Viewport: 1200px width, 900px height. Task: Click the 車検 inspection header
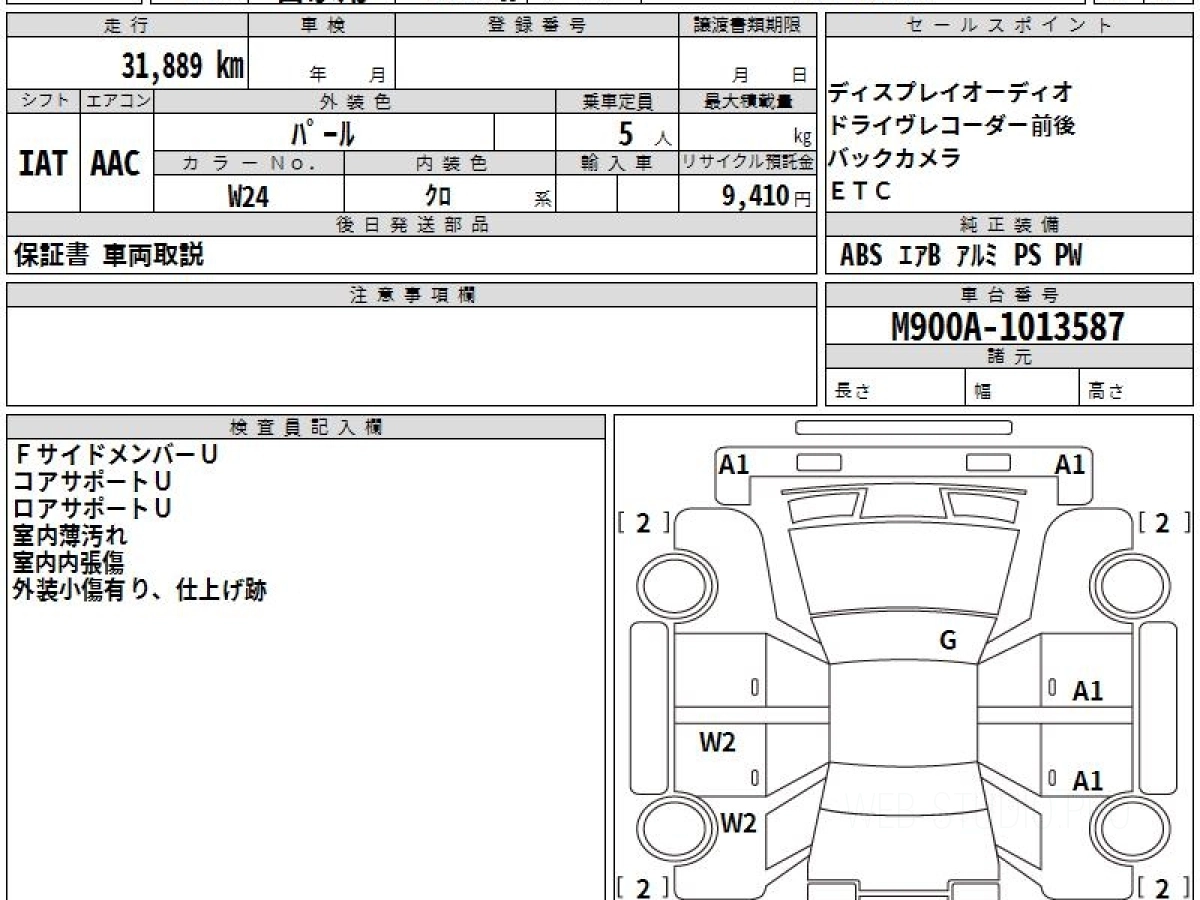click(322, 26)
